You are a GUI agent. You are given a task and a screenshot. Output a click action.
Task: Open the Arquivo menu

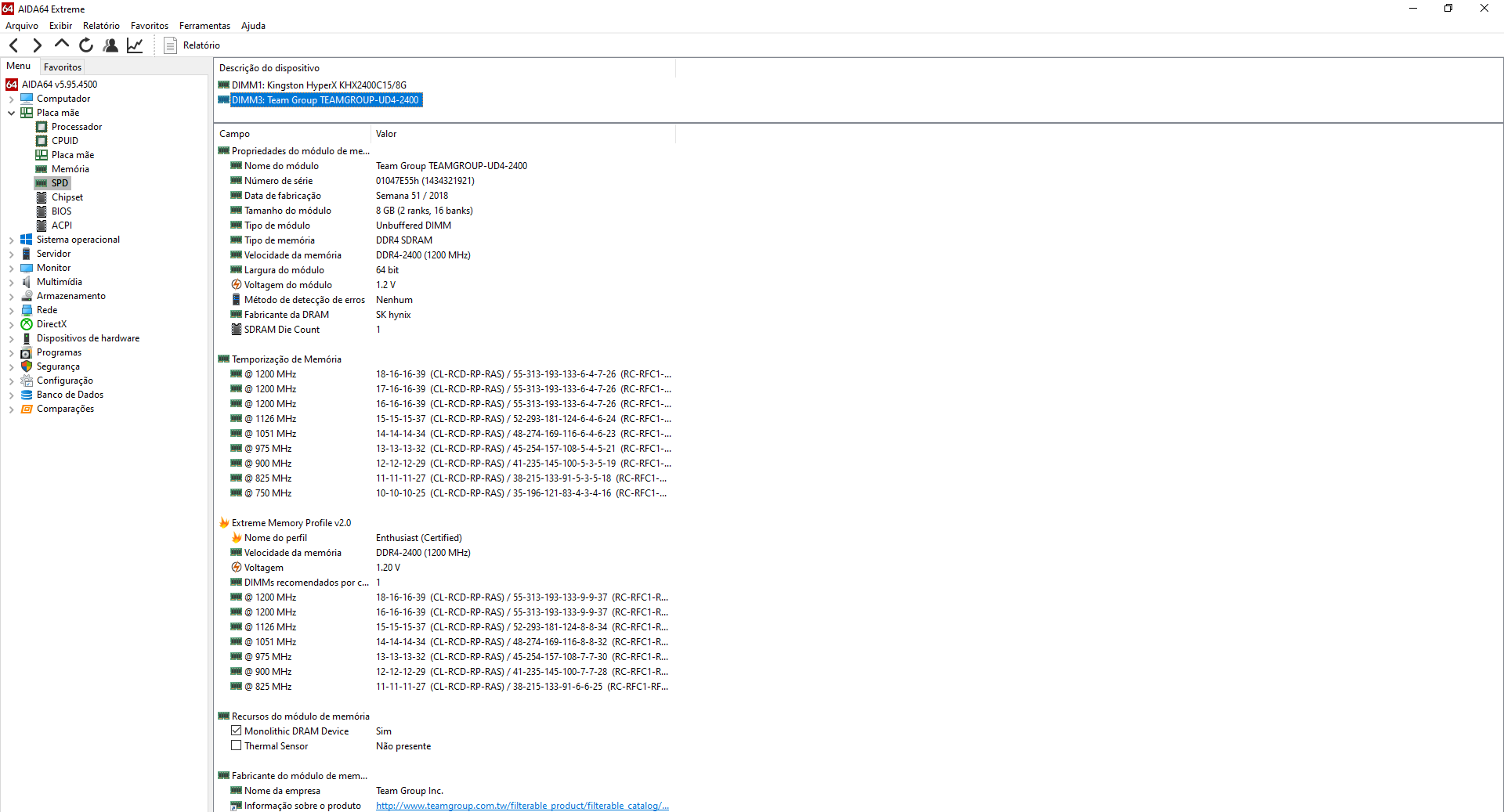(x=22, y=26)
